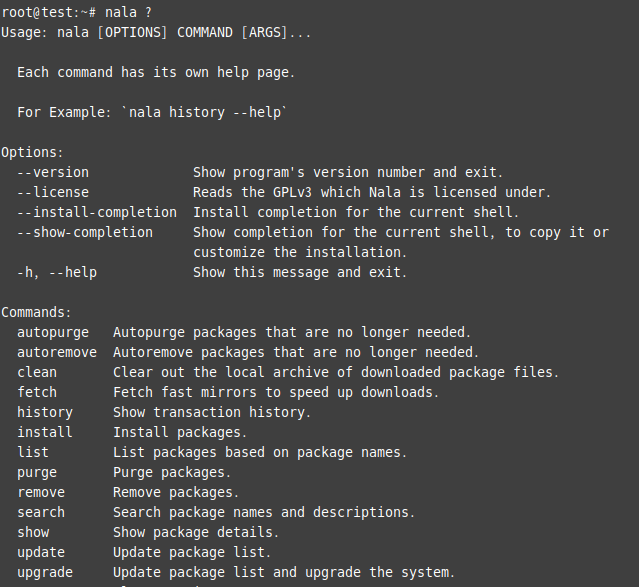Click the list command name

click(x=33, y=452)
